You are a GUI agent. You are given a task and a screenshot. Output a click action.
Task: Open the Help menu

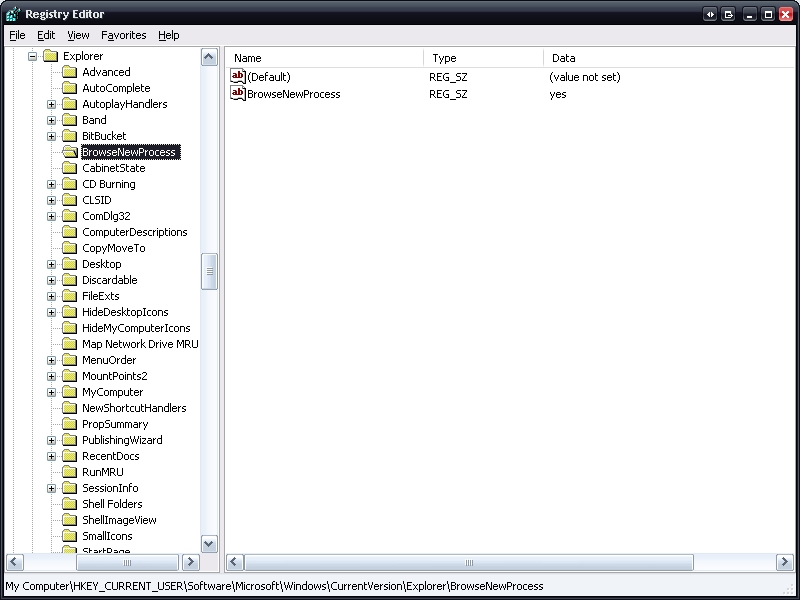(168, 35)
